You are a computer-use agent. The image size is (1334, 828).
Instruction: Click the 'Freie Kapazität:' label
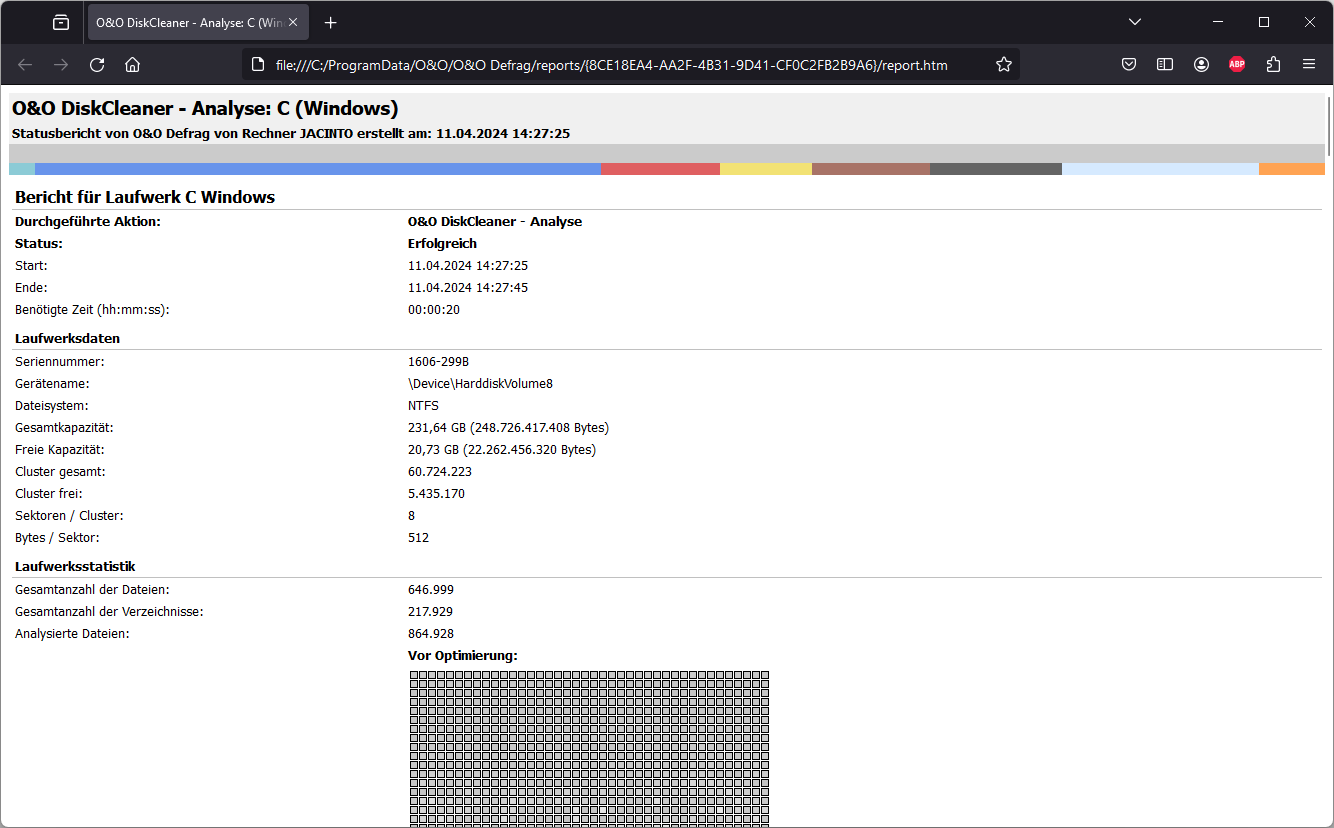60,449
